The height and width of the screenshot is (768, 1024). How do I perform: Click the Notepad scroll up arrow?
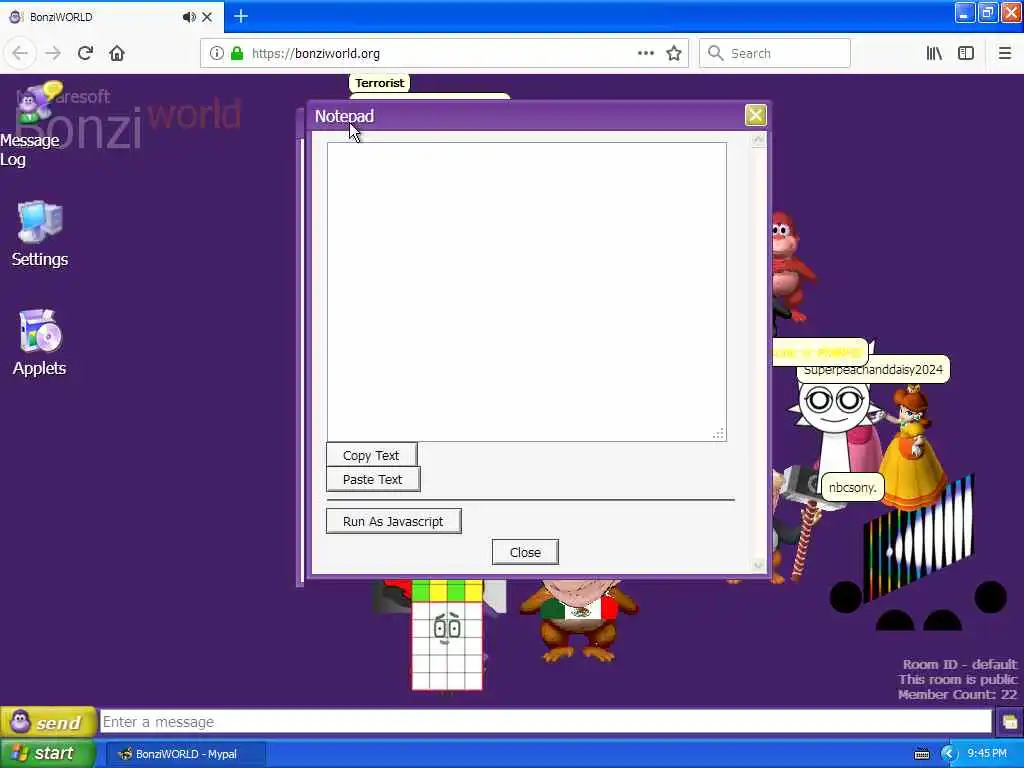pyautogui.click(x=758, y=140)
